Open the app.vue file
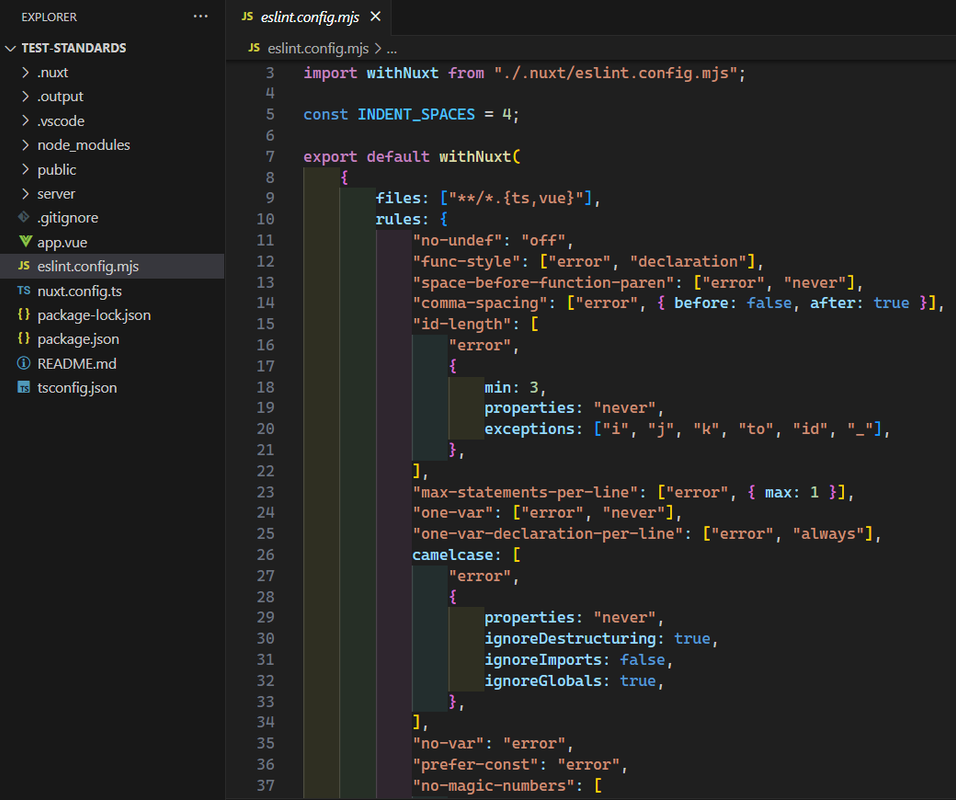 [62, 243]
